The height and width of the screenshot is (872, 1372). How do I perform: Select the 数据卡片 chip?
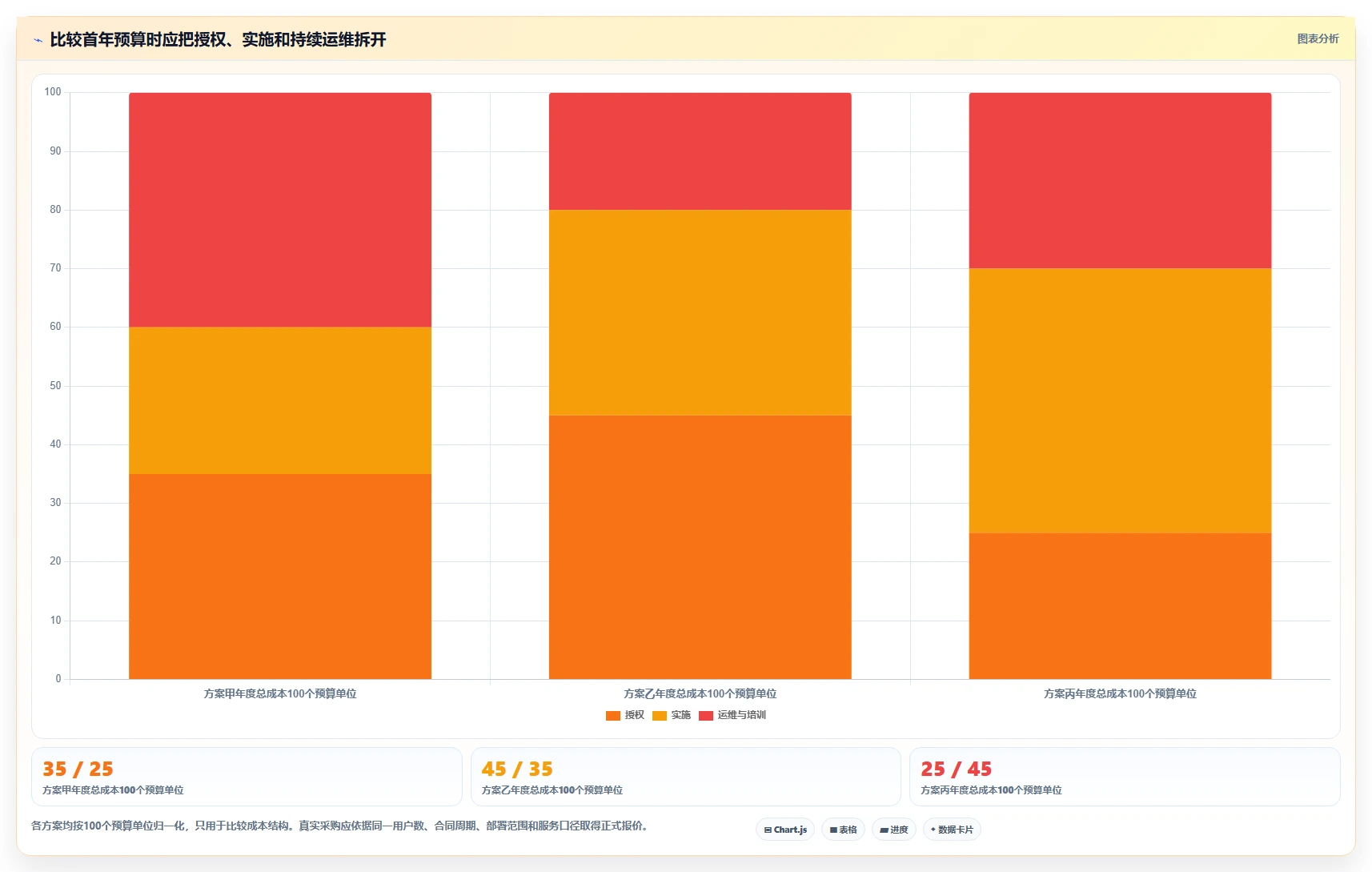[952, 830]
